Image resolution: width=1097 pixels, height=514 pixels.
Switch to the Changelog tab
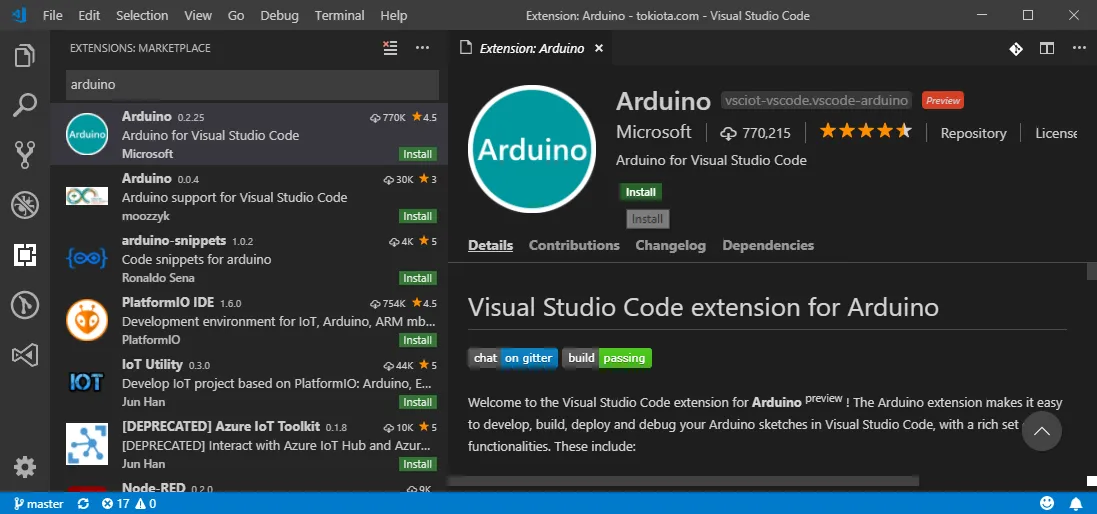pos(670,245)
